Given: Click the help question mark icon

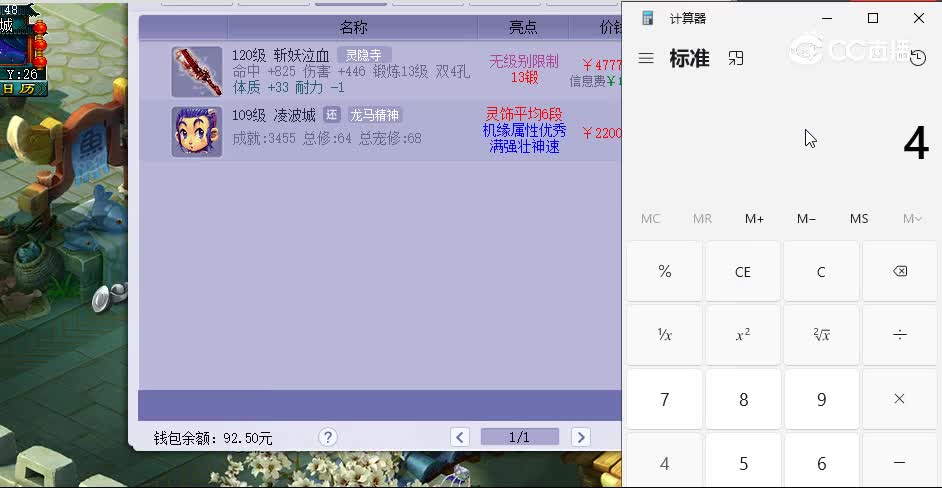Looking at the screenshot, I should [327, 437].
